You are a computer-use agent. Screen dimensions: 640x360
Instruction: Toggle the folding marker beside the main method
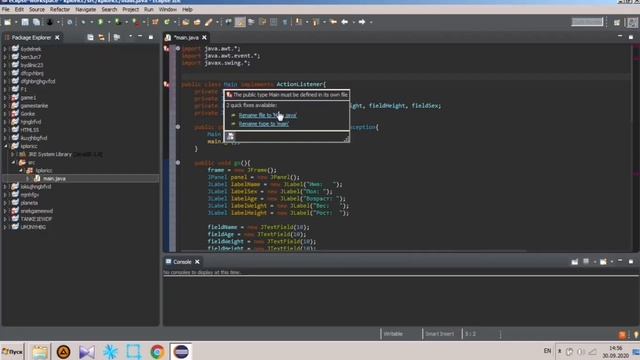point(178,127)
